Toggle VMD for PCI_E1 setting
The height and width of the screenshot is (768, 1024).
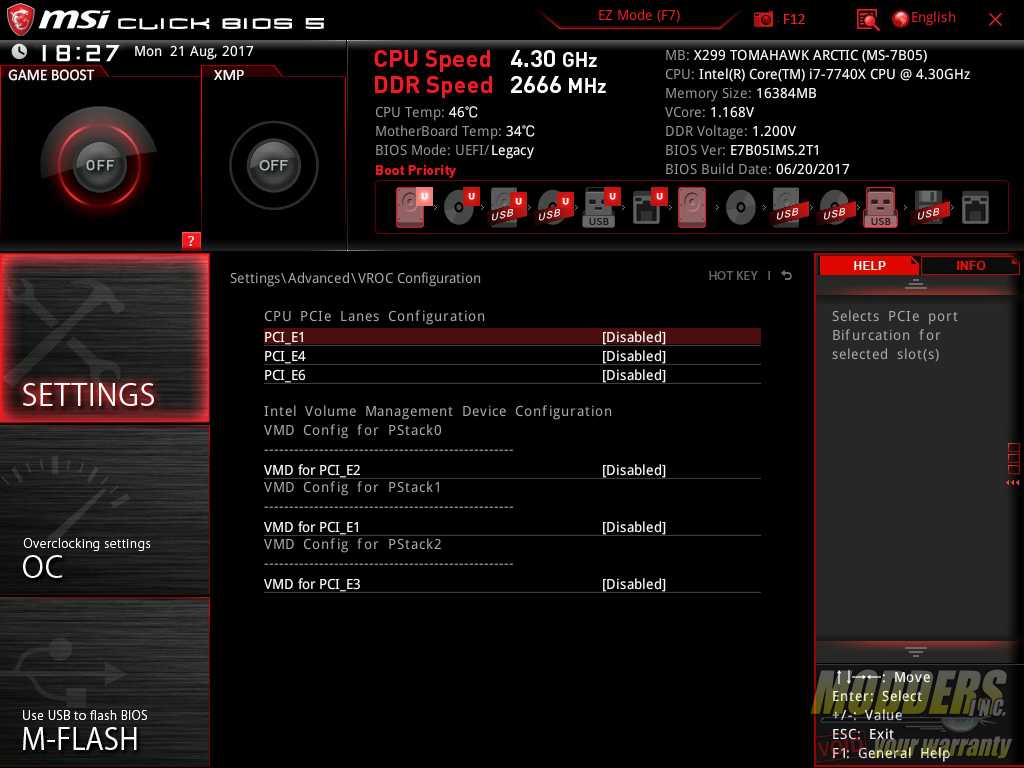point(512,526)
